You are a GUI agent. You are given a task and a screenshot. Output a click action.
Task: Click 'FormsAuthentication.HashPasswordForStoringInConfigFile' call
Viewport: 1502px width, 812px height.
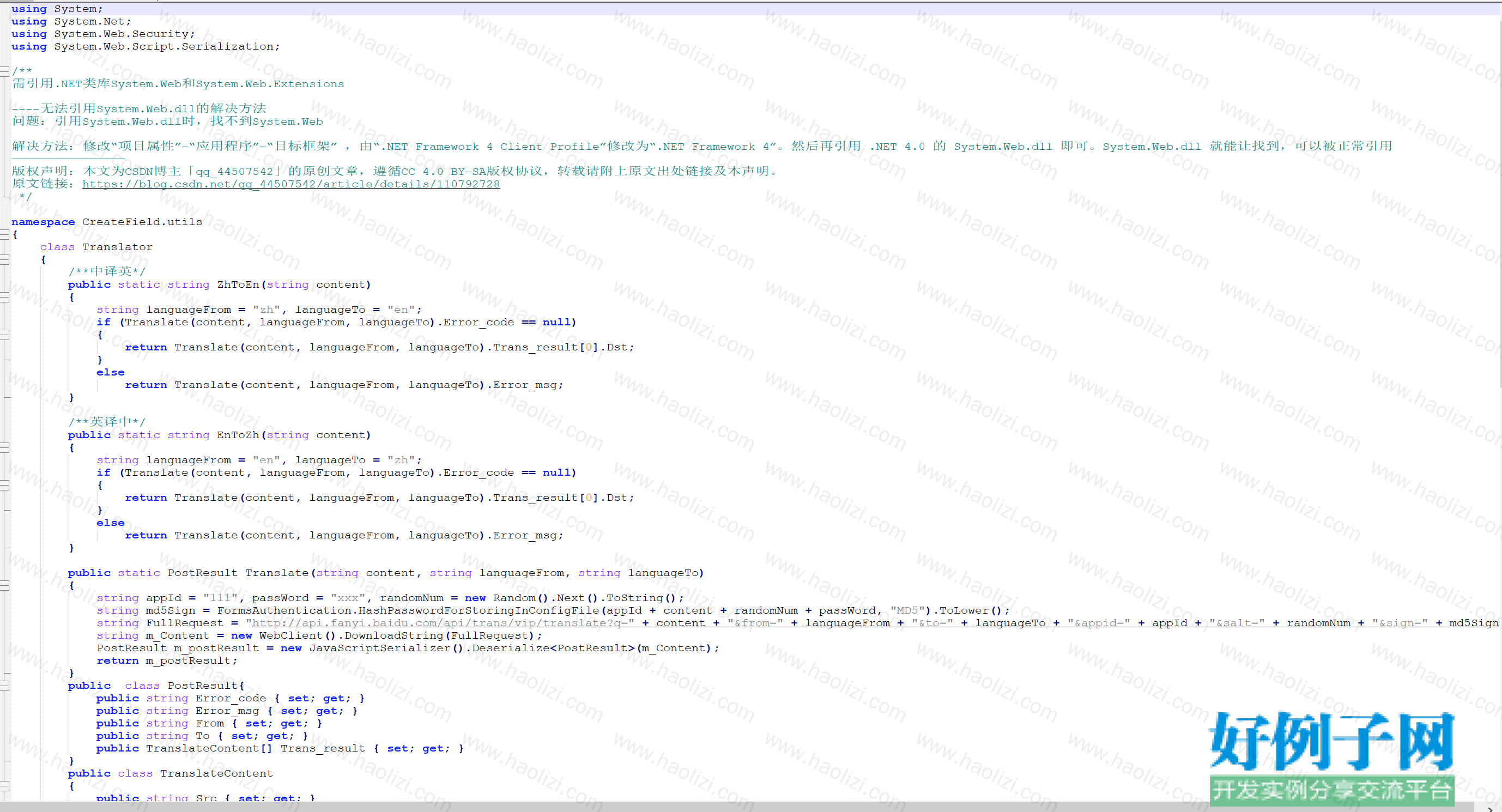(x=408, y=610)
